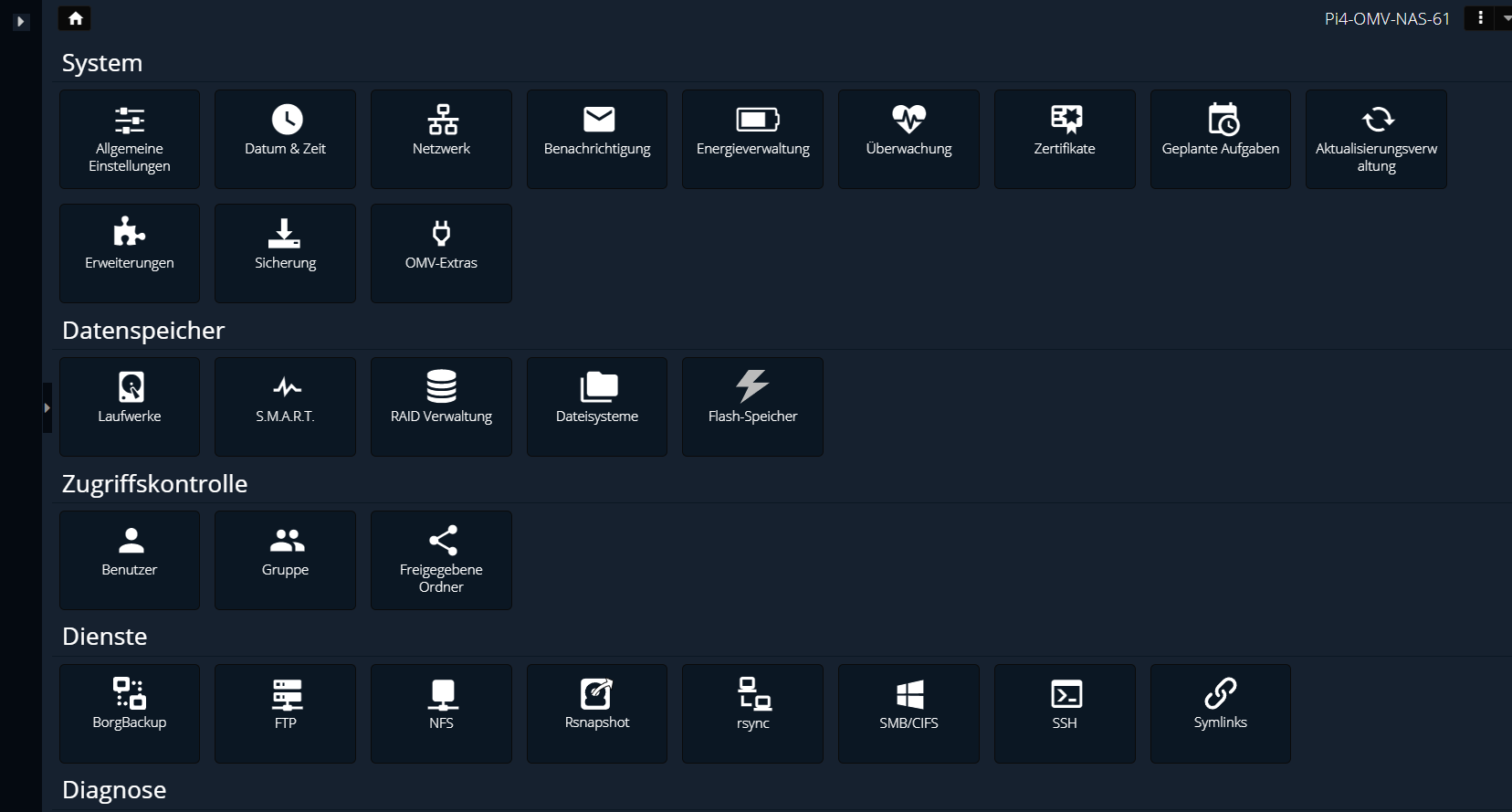
Task: Open the Flash-Speicher tile
Action: coord(752,406)
